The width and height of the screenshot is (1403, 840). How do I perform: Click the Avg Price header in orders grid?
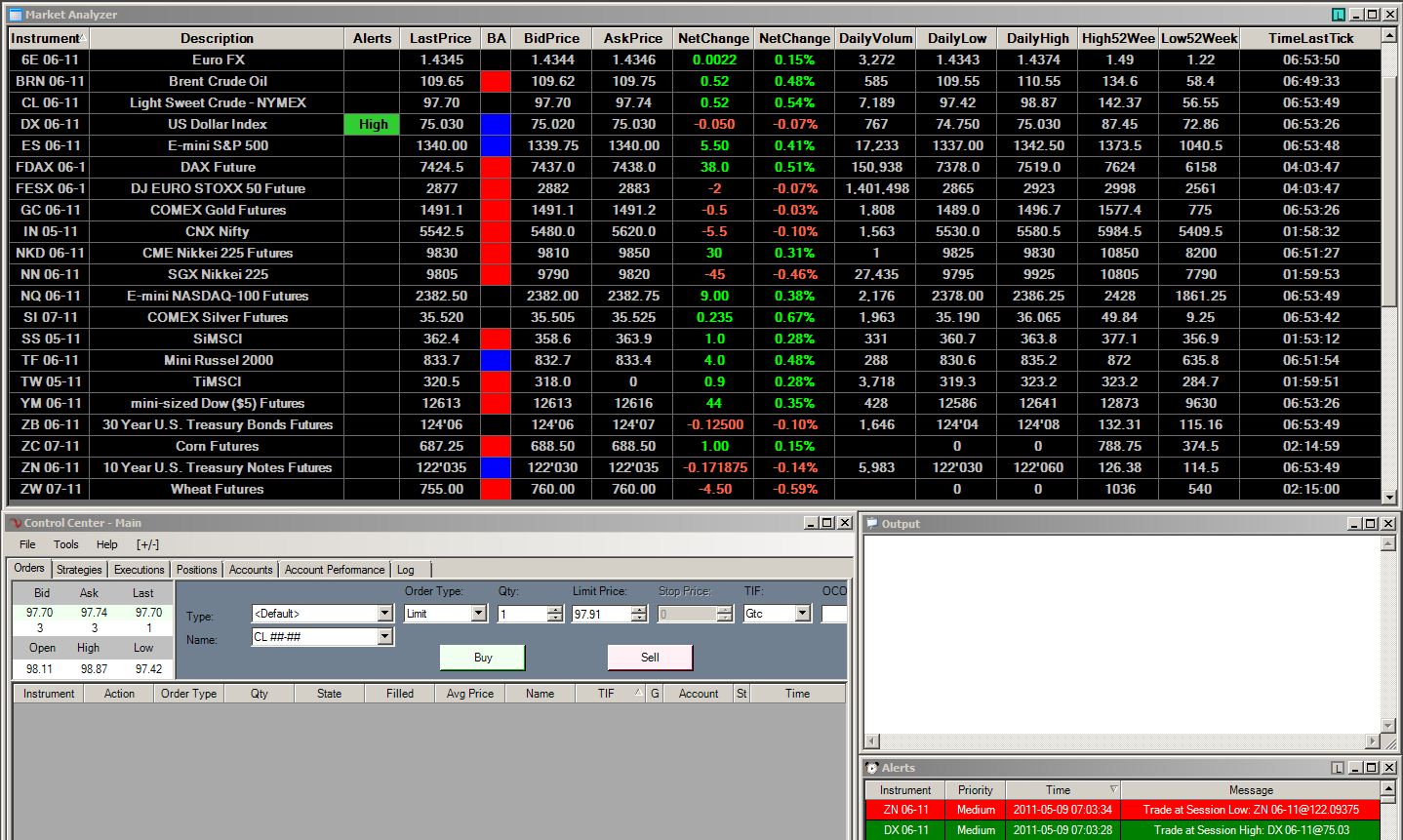coord(470,694)
